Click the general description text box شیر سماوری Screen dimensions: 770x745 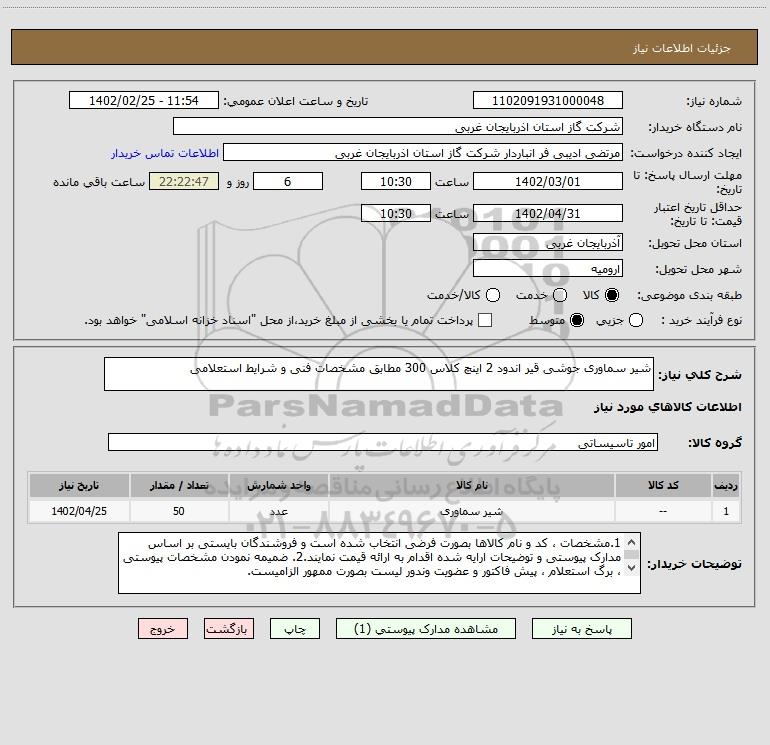[379, 374]
